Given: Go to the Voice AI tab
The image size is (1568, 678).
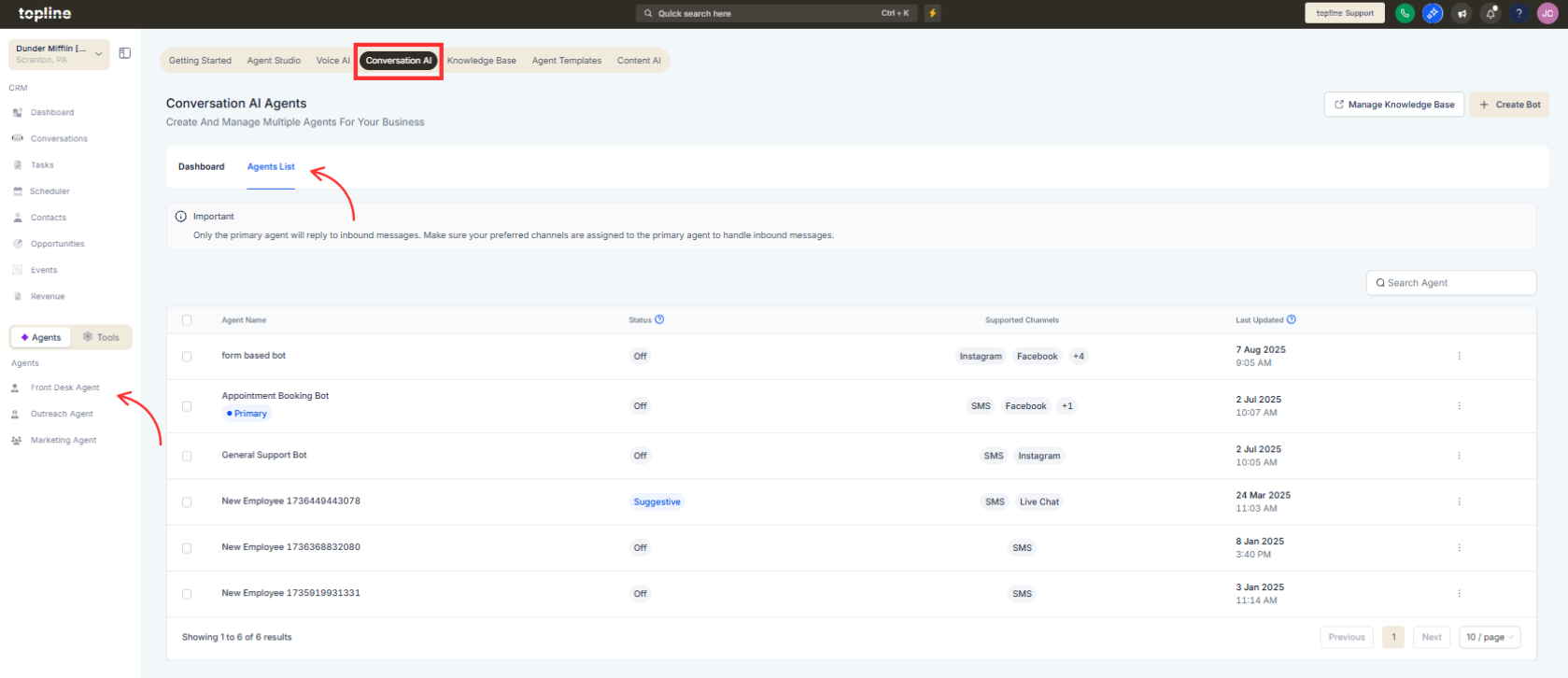Looking at the screenshot, I should [333, 61].
